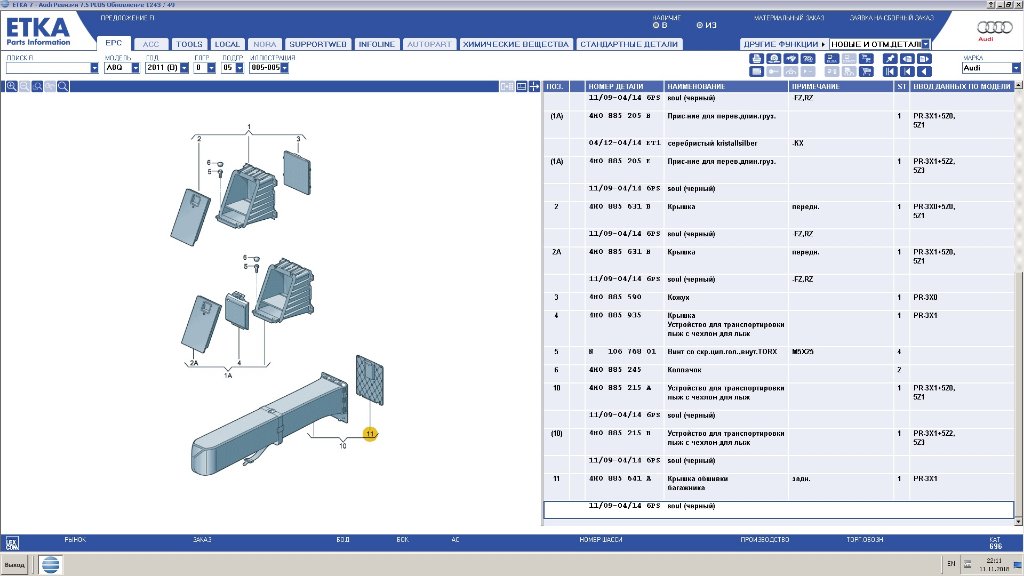Click the pin icon in toolbar
1024x576 pixels.
pyautogui.click(x=891, y=59)
